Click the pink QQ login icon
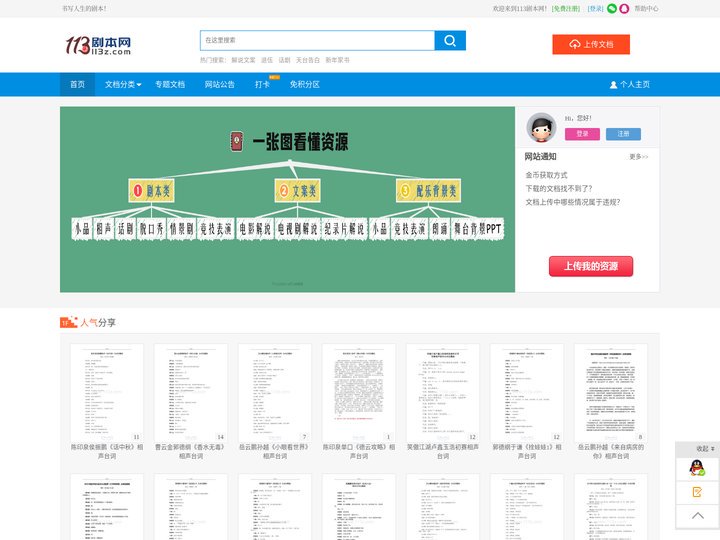This screenshot has height=540, width=720. 624,9
